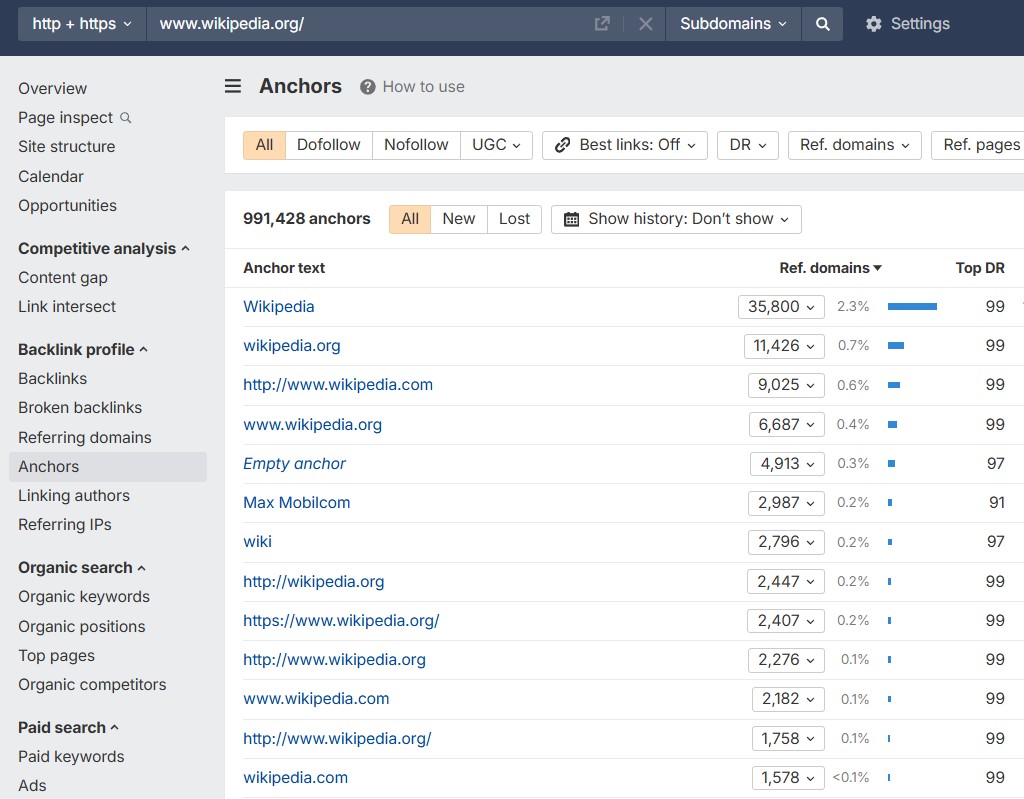
Task: Expand 2,796 wiki ref domains
Action: click(x=786, y=542)
